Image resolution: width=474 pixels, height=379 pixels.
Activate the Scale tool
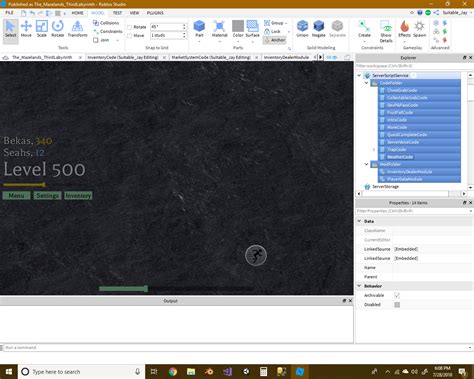pyautogui.click(x=42, y=29)
